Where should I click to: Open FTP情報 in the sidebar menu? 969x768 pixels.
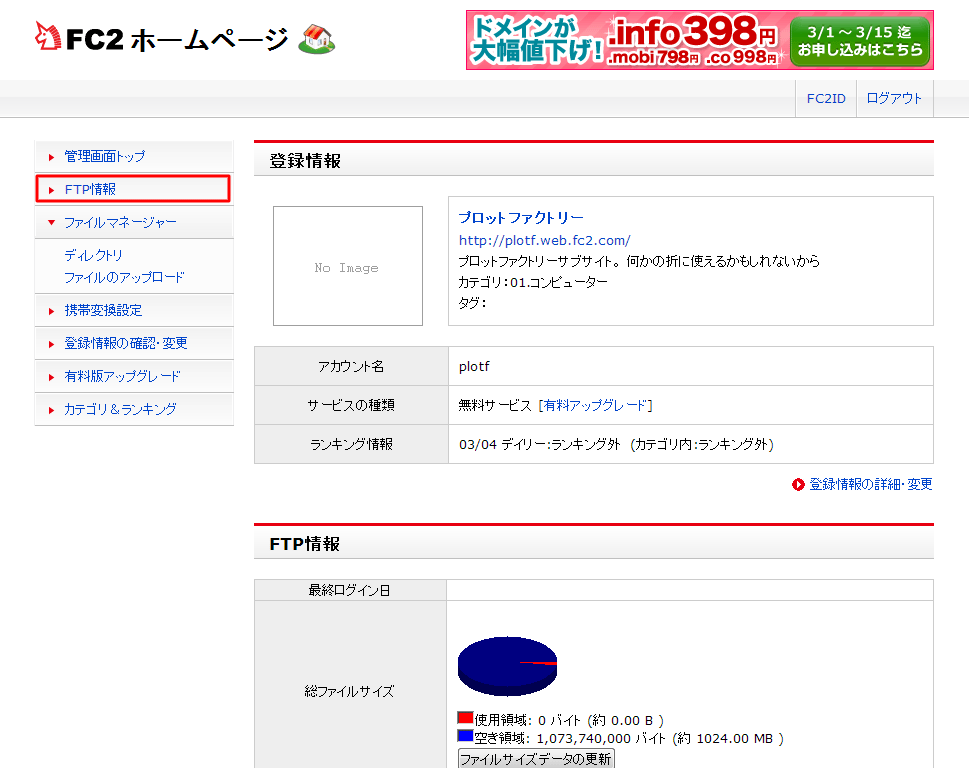pyautogui.click(x=90, y=189)
